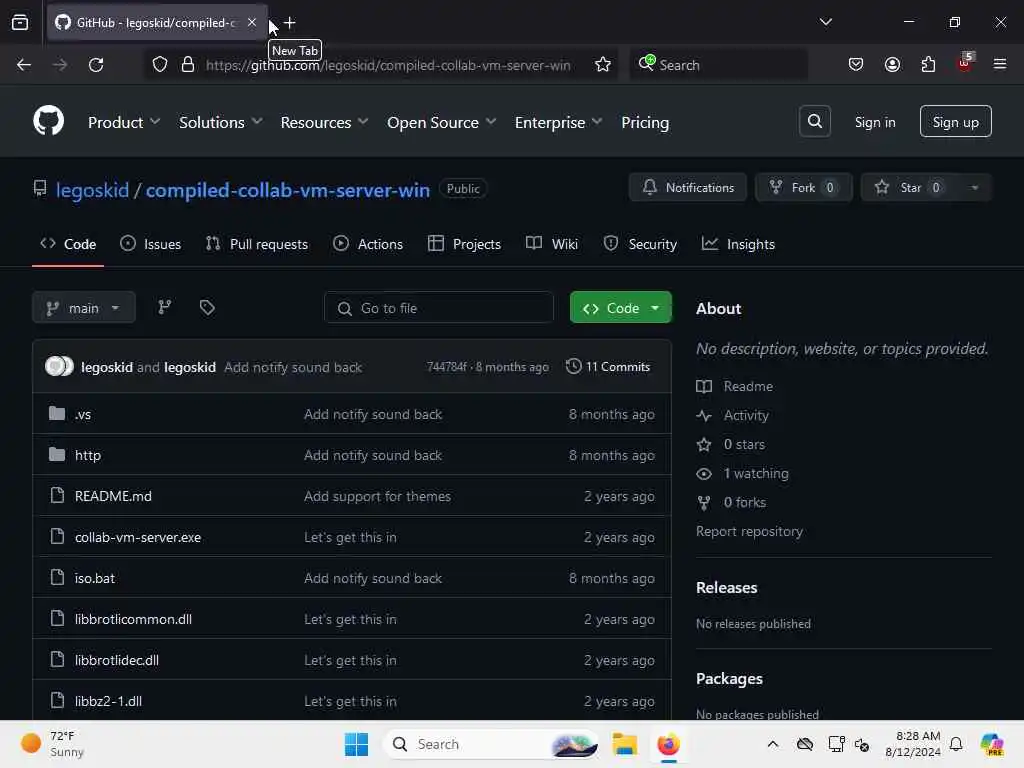This screenshot has height=768, width=1024.
Task: Switch to the Wiki tab
Action: coord(552,244)
